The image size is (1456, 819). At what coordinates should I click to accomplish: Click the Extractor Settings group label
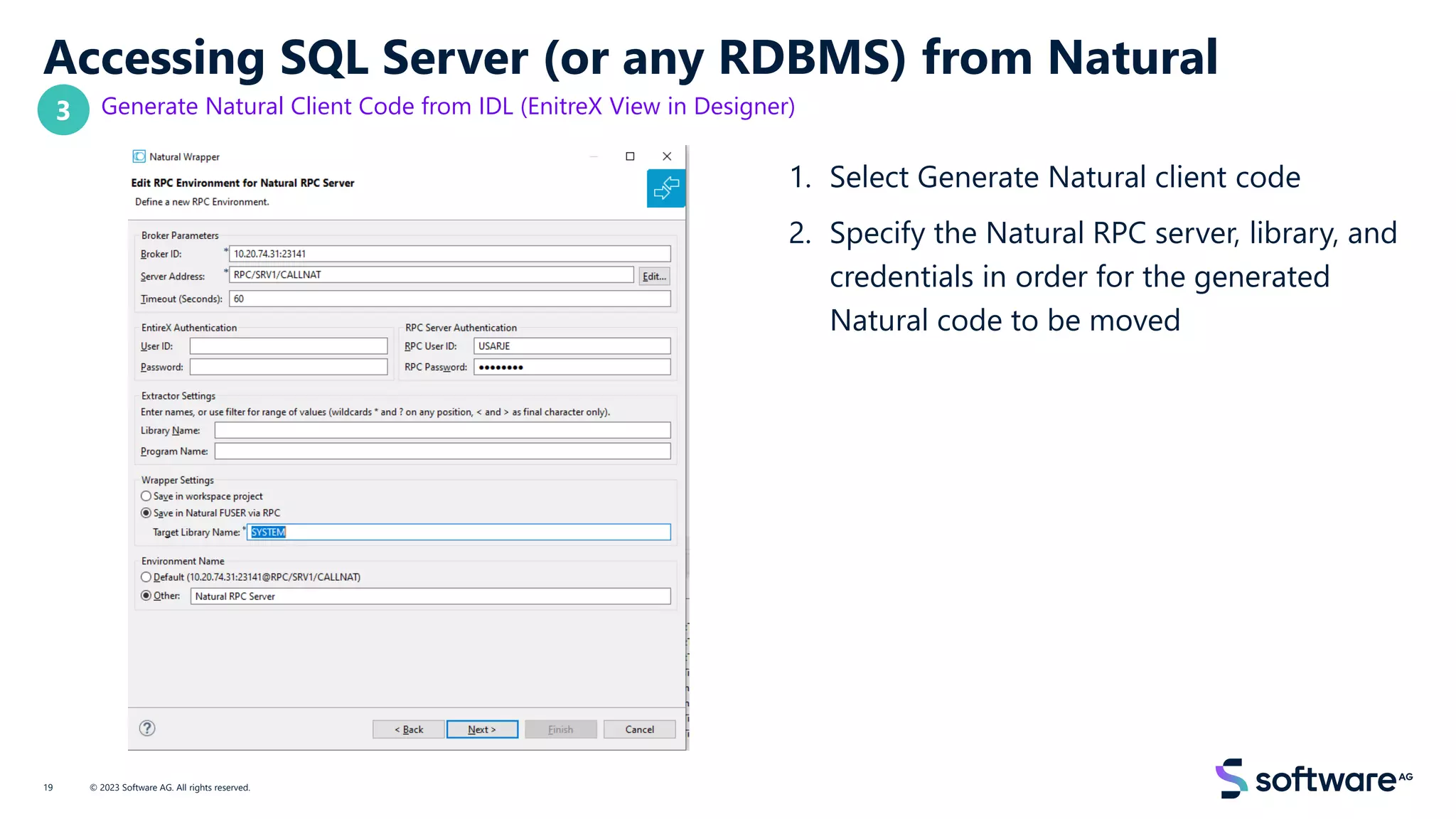[x=178, y=396]
